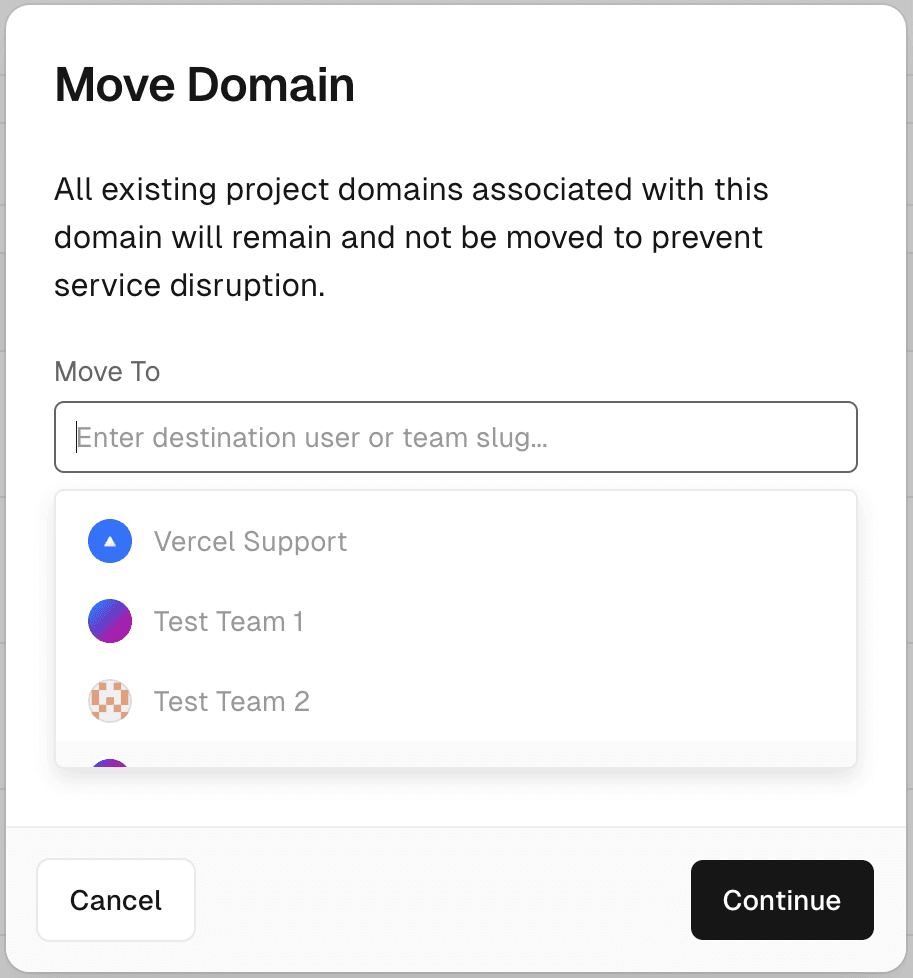Click the Move Domain dialog title
This screenshot has width=913, height=978.
(204, 85)
